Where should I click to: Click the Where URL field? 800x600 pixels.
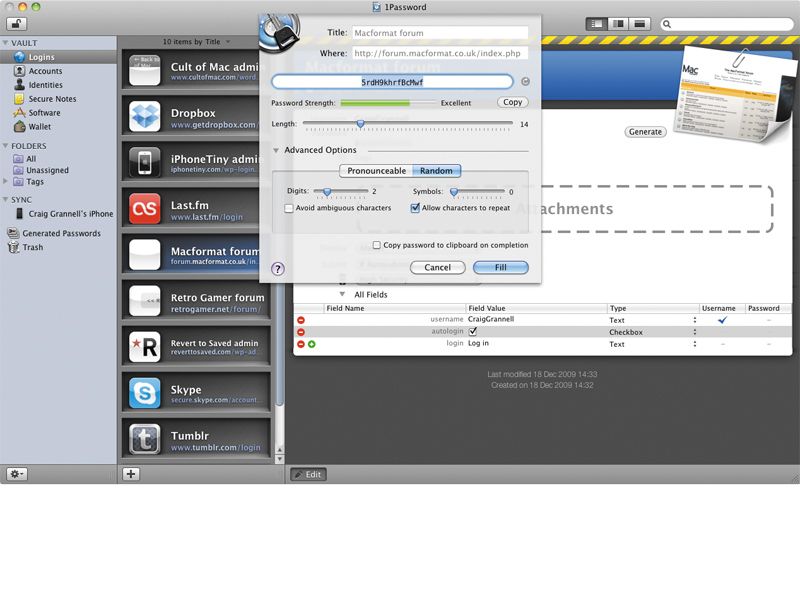(440, 53)
